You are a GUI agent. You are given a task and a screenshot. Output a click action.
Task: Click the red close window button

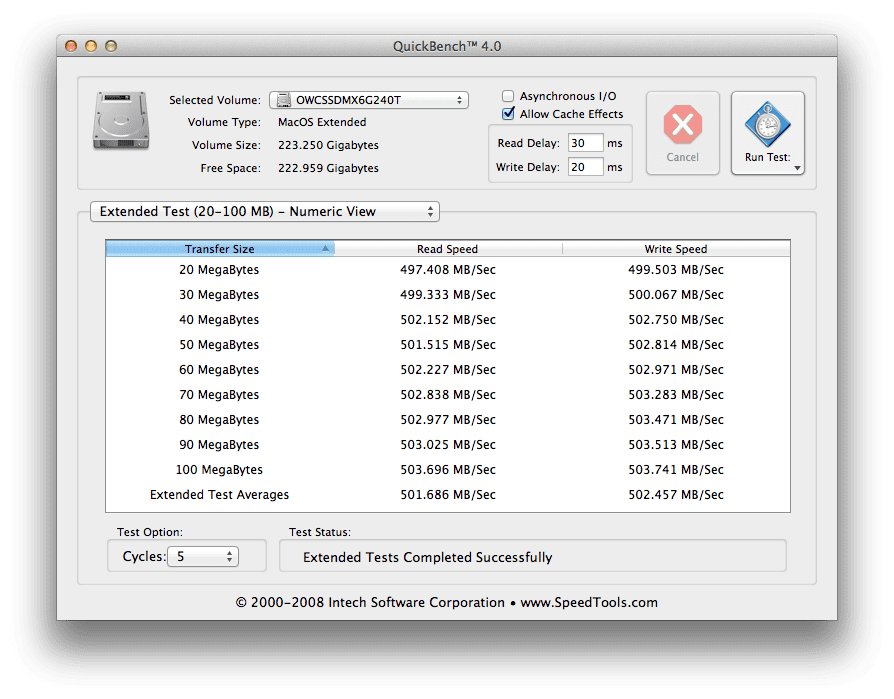(71, 46)
